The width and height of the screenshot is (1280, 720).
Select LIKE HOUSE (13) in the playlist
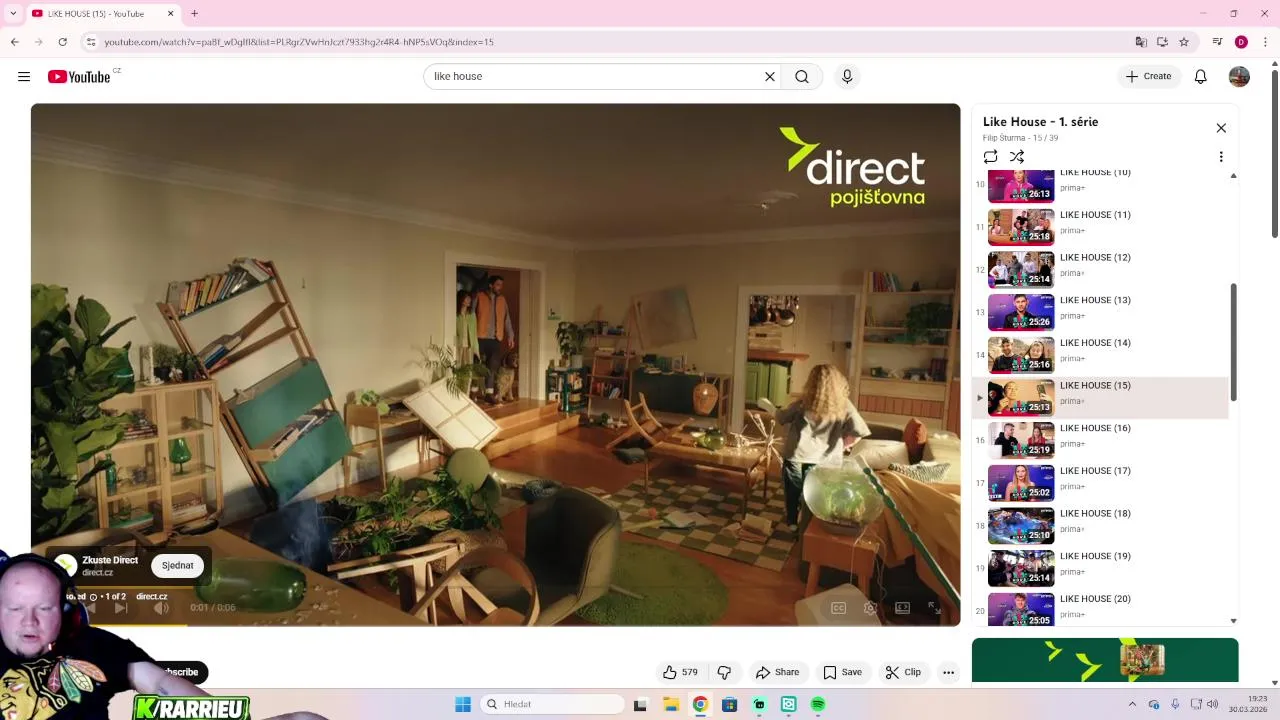pos(1100,312)
